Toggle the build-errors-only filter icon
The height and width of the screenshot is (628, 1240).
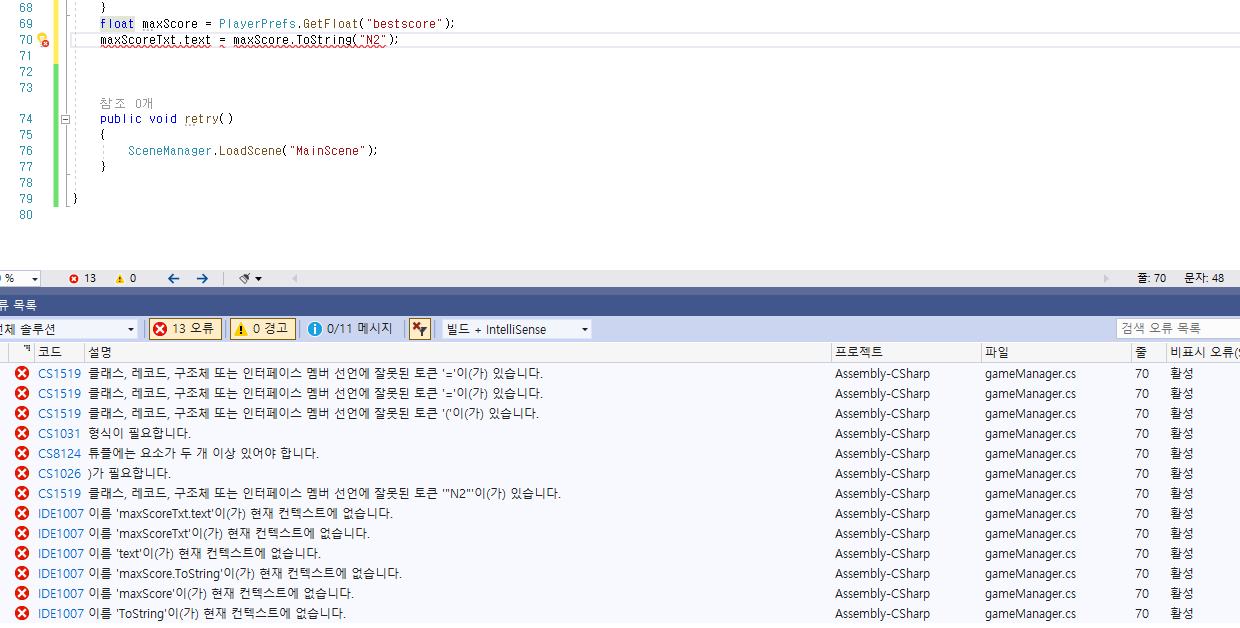tap(420, 329)
